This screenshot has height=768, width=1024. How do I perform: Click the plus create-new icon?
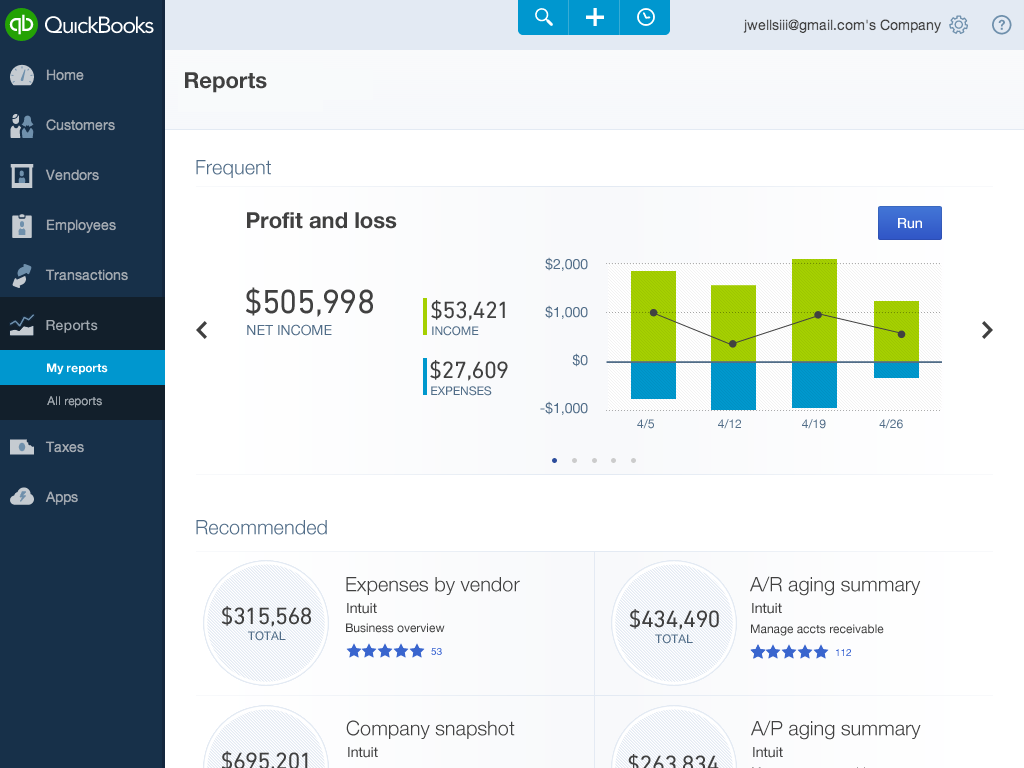594,17
